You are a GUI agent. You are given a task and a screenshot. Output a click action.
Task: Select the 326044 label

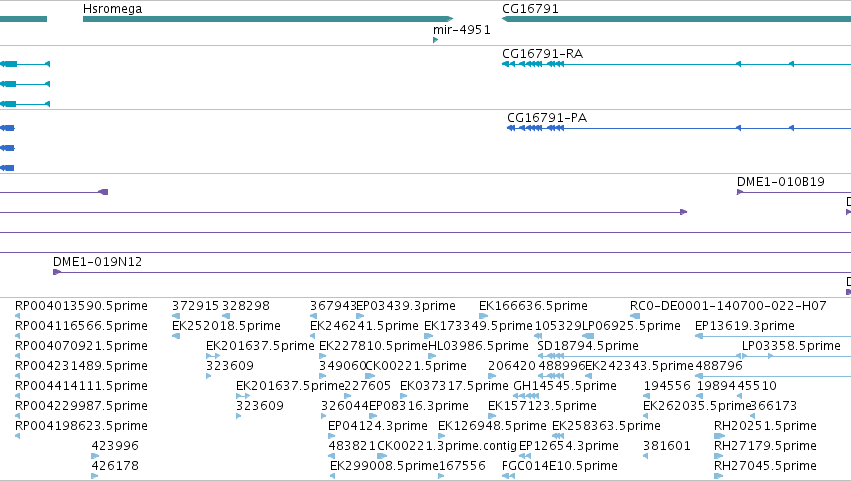coord(345,406)
